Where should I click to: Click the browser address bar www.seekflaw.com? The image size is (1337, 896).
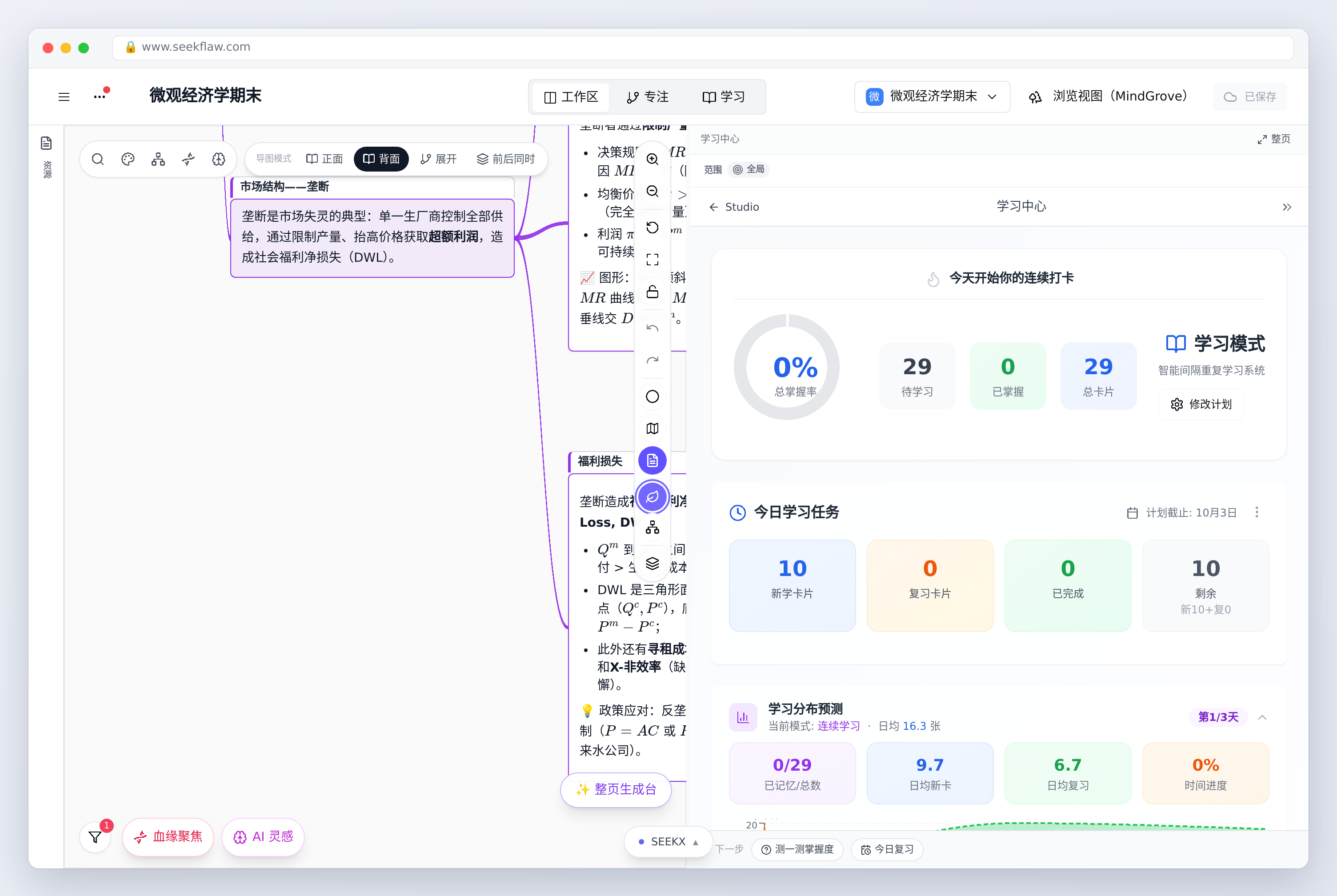pos(703,48)
